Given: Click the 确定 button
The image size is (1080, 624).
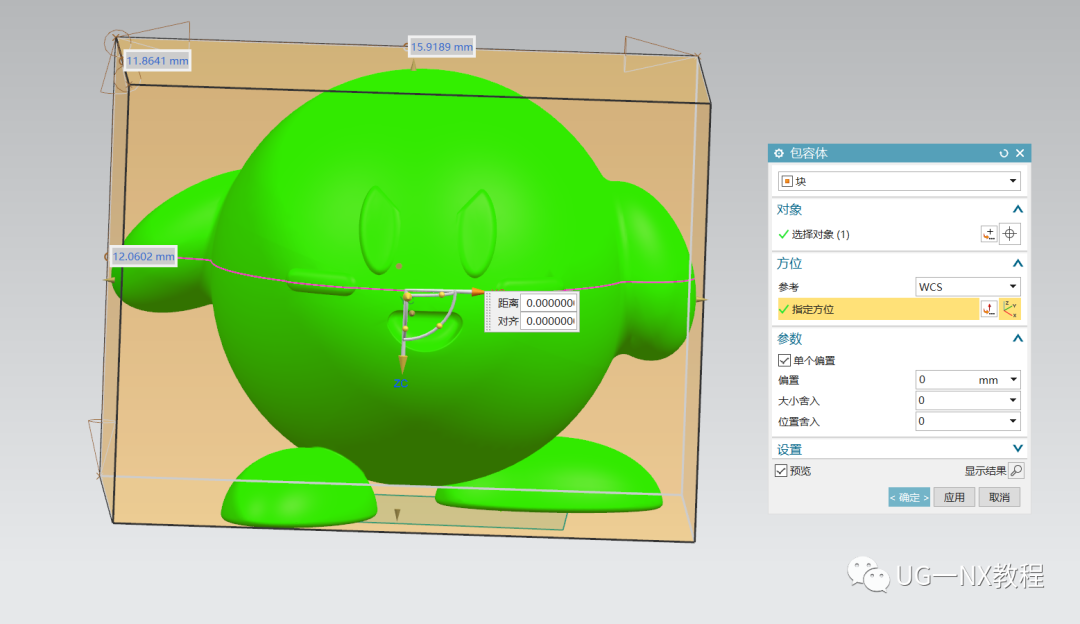Looking at the screenshot, I should 909,497.
